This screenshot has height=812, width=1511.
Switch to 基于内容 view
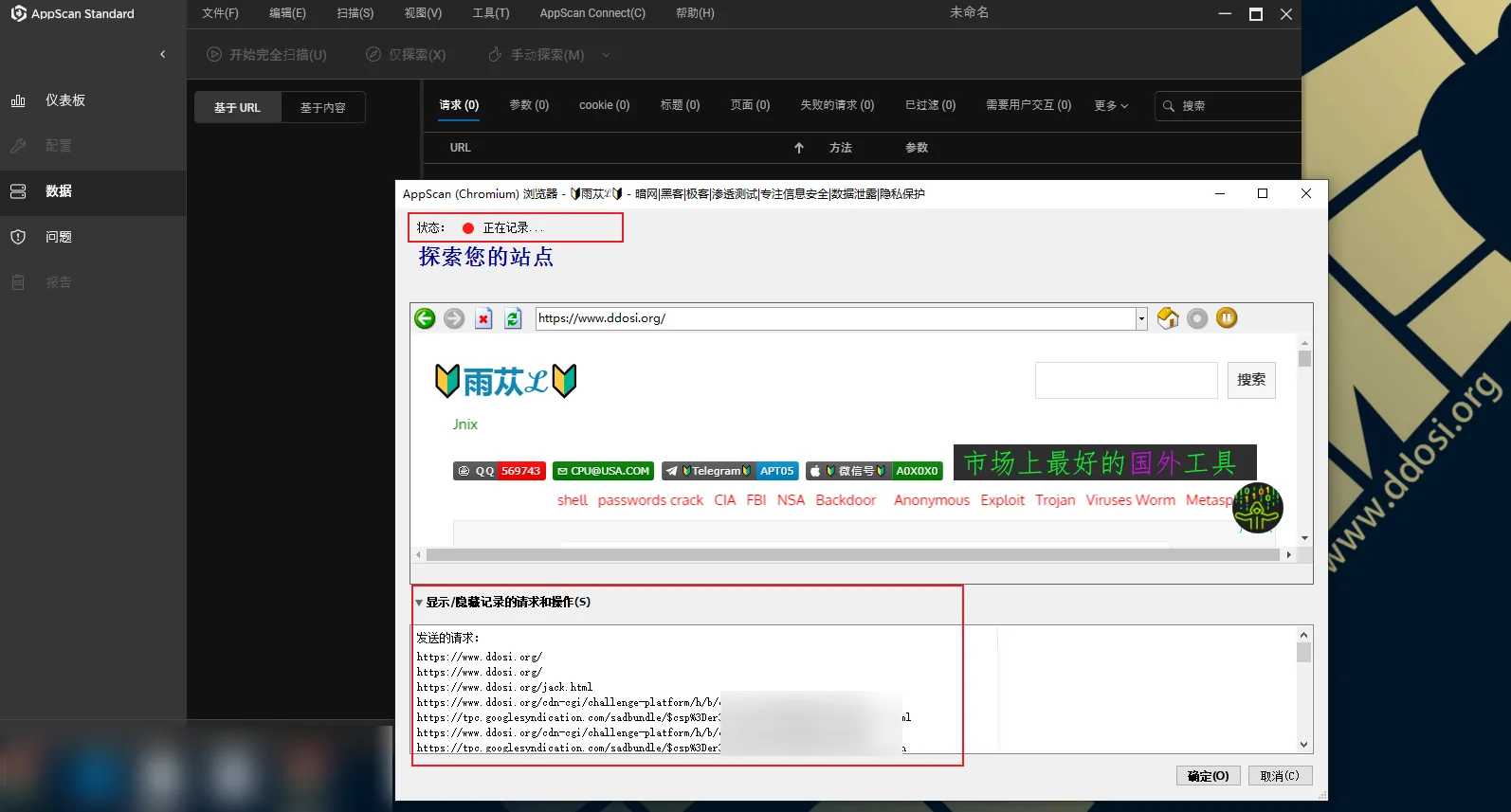[322, 108]
